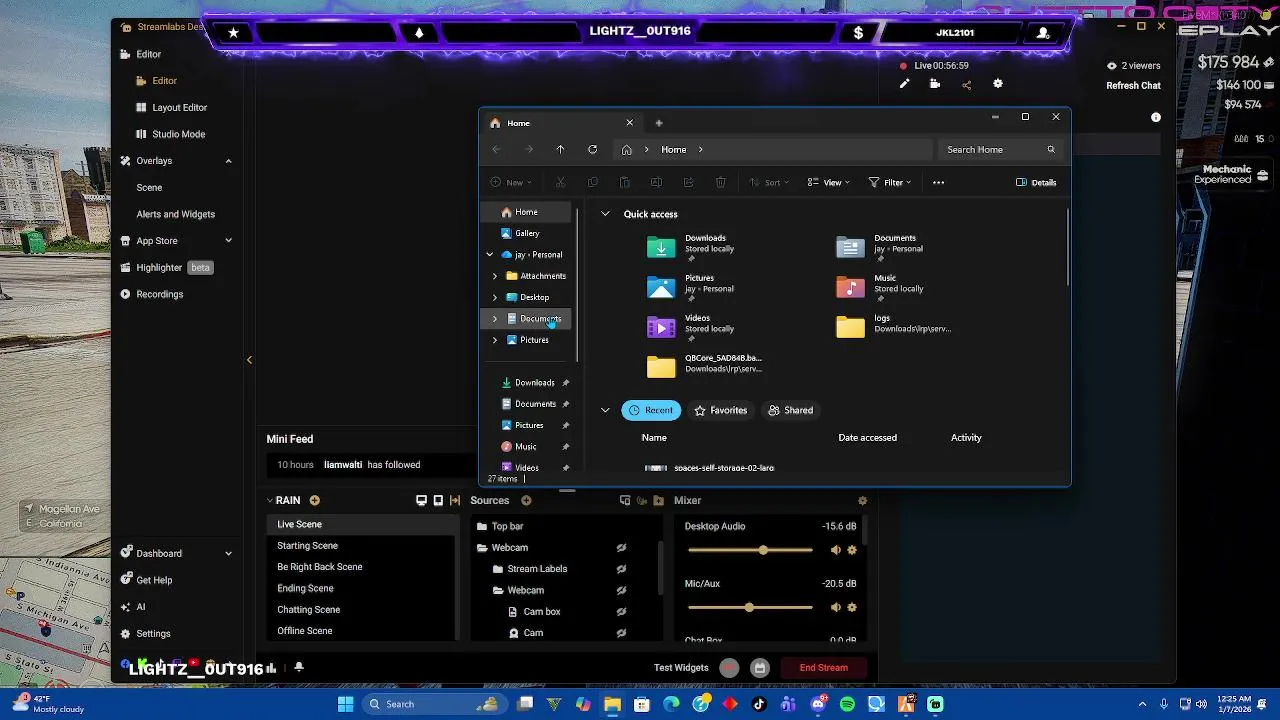Click the End Stream button
Image resolution: width=1280 pixels, height=720 pixels.
click(823, 668)
